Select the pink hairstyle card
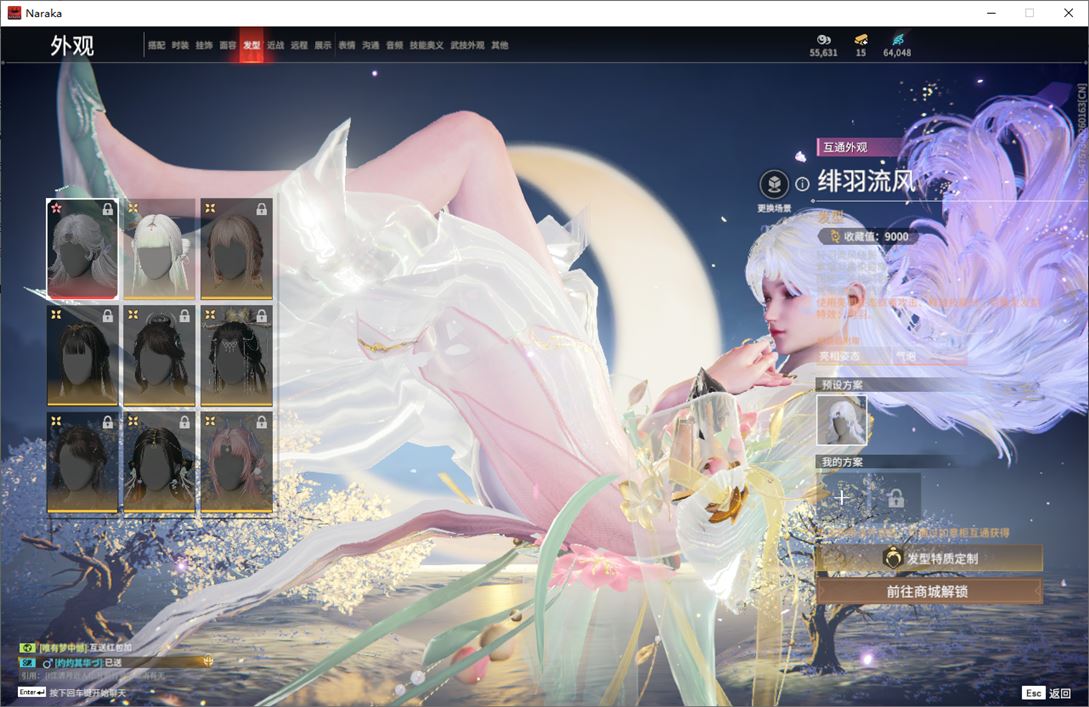1089x707 pixels. tap(236, 463)
